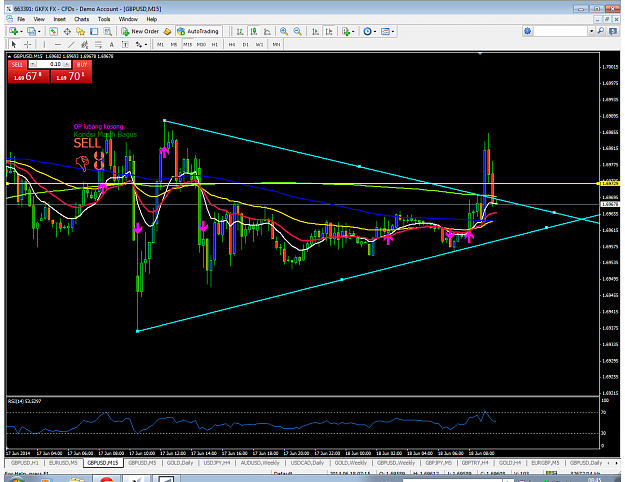The width and height of the screenshot is (625, 482).
Task: Show the Market Watch panel
Action: [53, 31]
